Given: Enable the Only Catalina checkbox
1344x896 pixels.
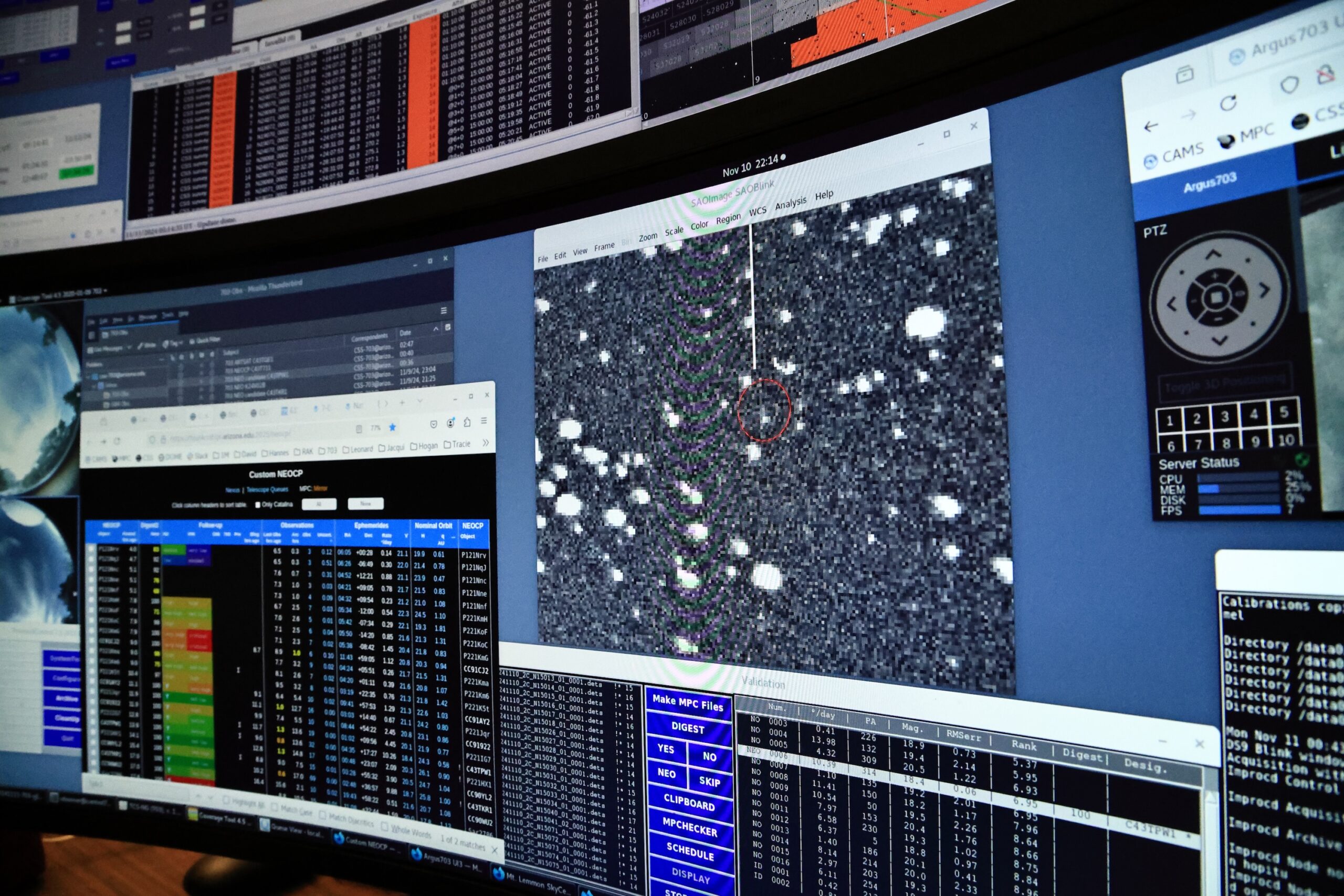Looking at the screenshot, I should point(258,504).
